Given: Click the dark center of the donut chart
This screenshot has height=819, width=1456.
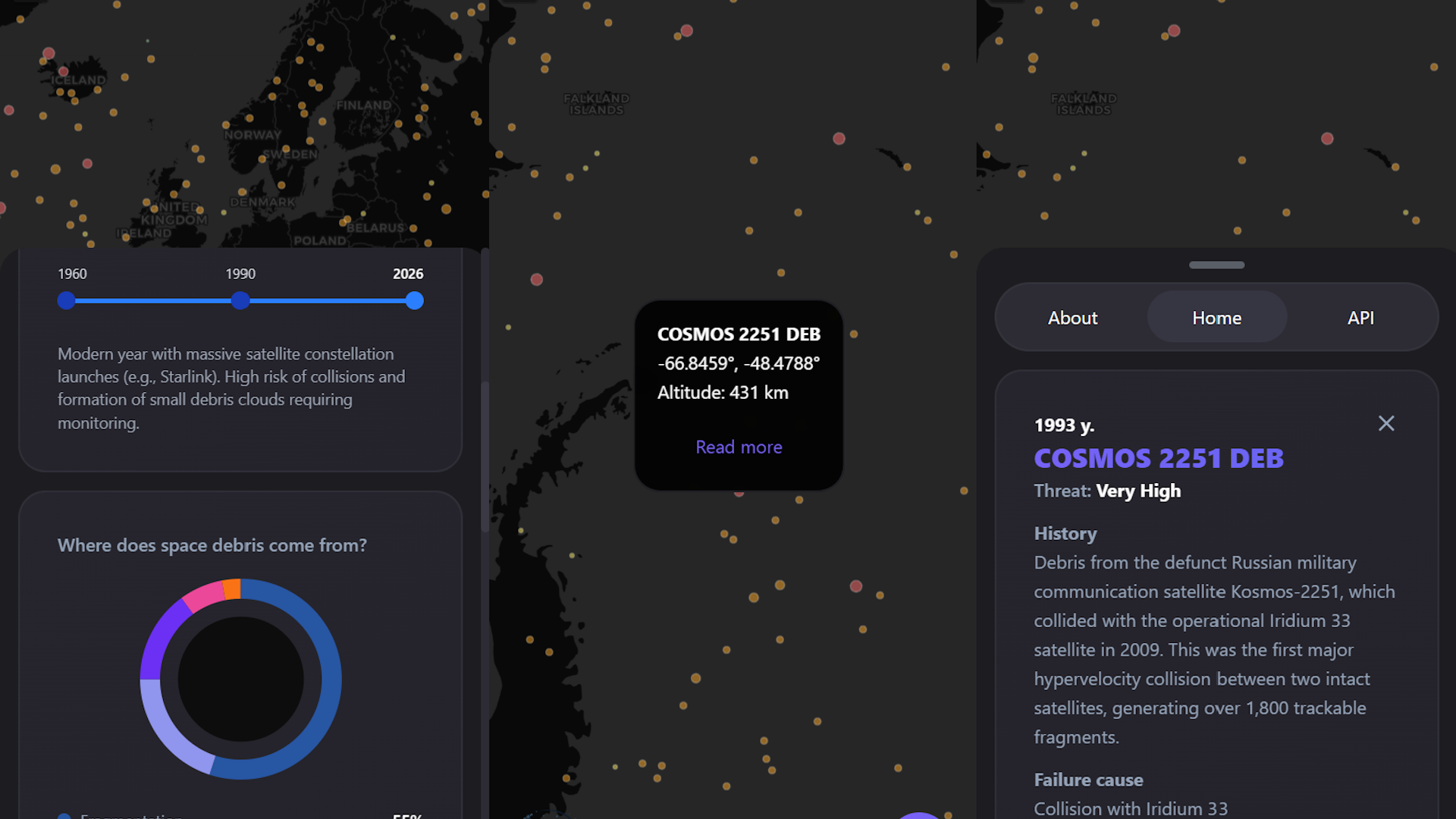Looking at the screenshot, I should 241,679.
